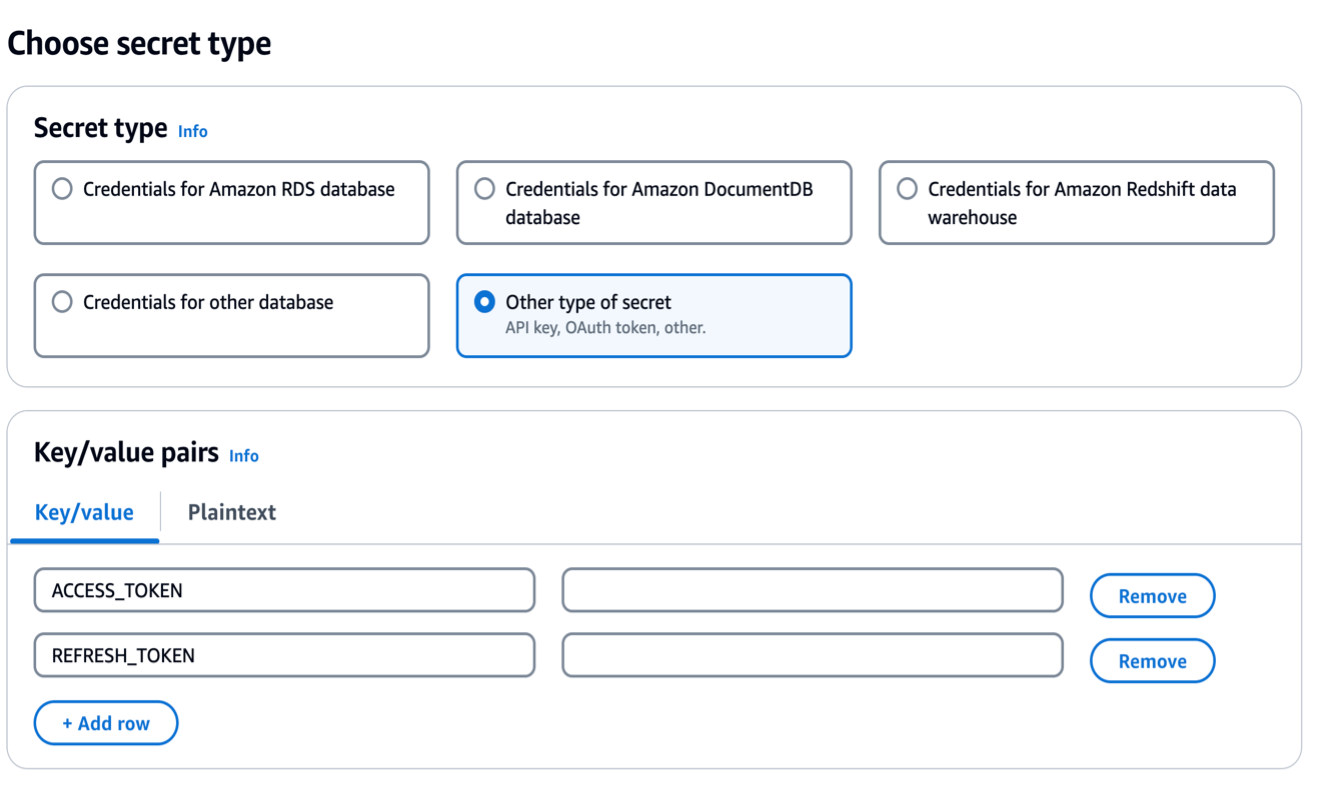The height and width of the screenshot is (788, 1320).
Task: Open Info link next to Secret type
Action: click(192, 131)
